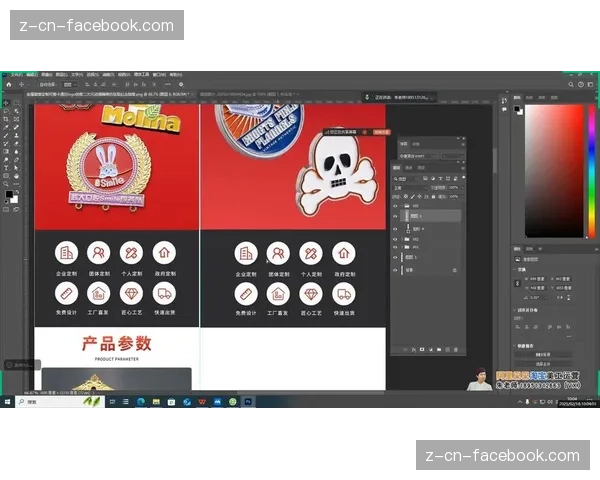Select the Clone Stamp tool
The width and height of the screenshot is (600, 480).
pos(16,135)
